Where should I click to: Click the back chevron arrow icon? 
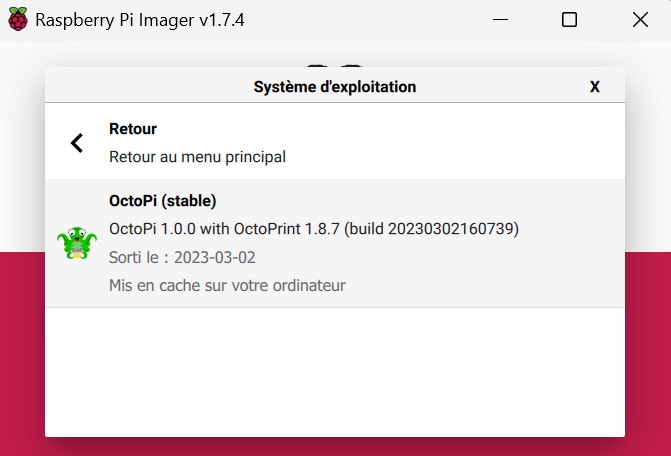(x=77, y=143)
